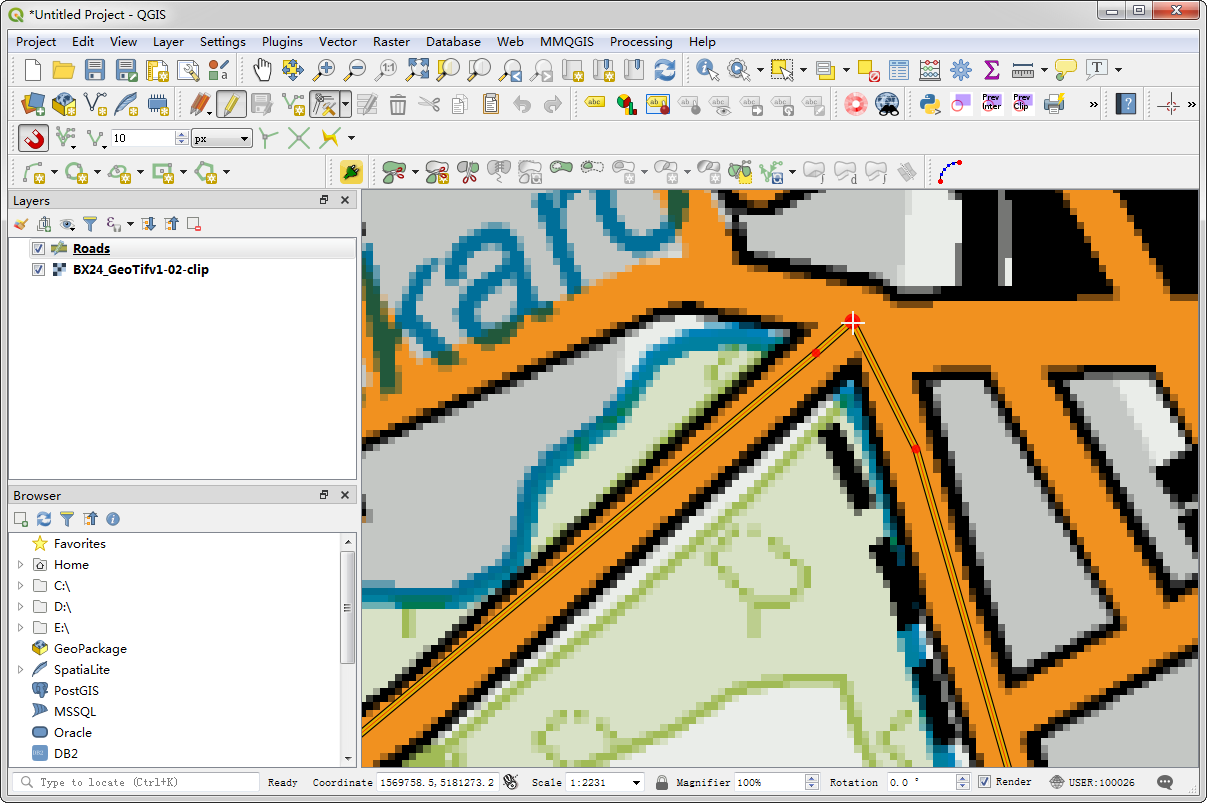
Task: Activate the Zoom In magnifier tool
Action: pyautogui.click(x=324, y=70)
